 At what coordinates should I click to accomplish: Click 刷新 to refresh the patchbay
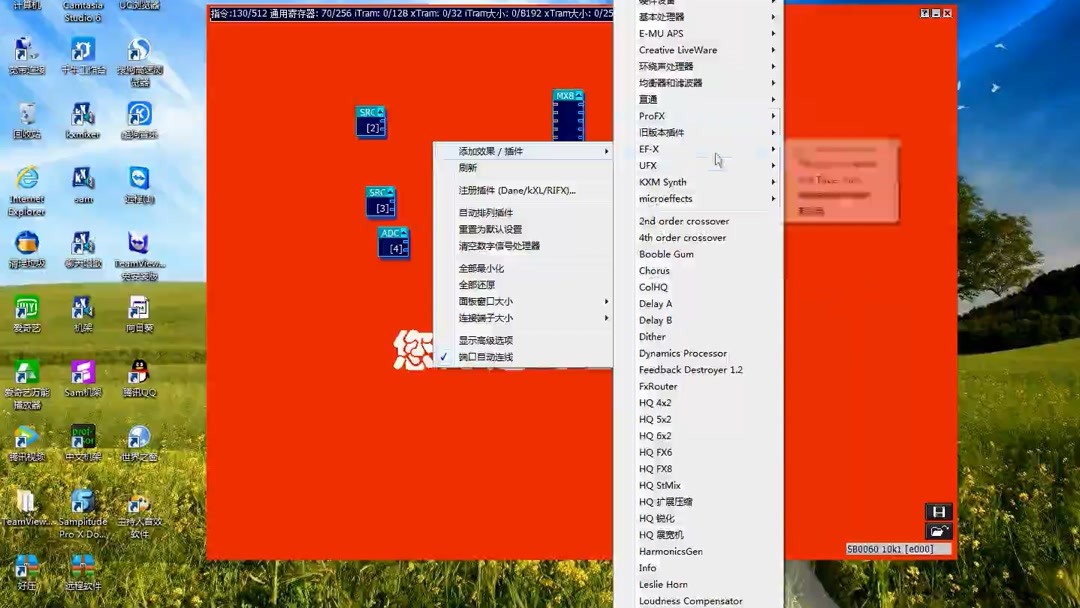tap(466, 166)
